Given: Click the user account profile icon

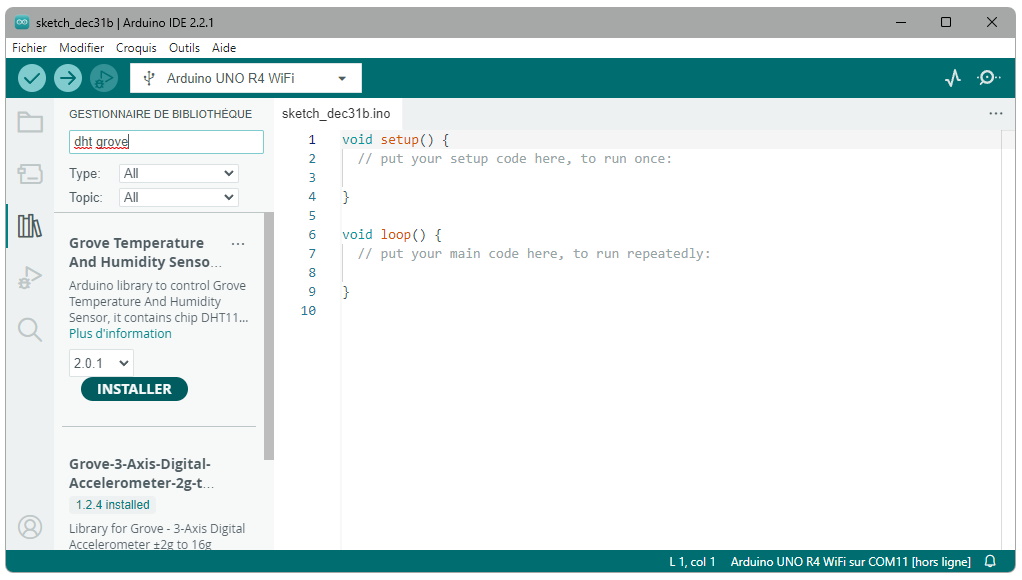Looking at the screenshot, I should point(30,526).
